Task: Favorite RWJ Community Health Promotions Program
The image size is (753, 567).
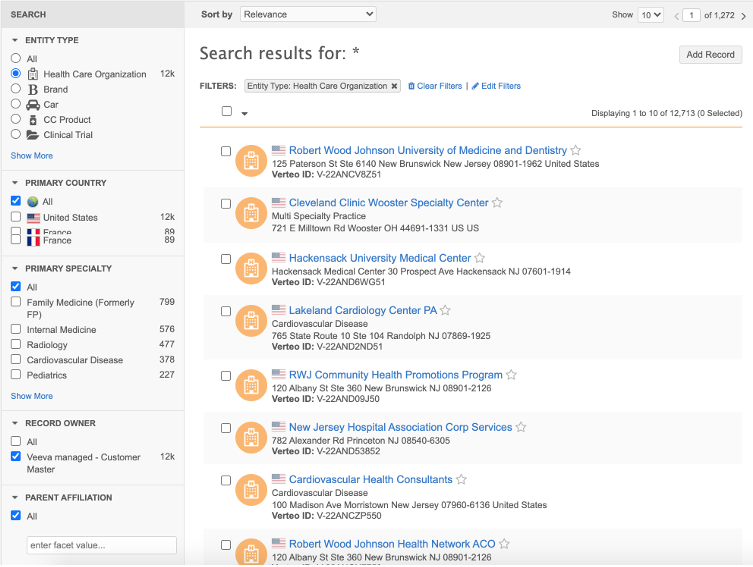Action: tap(511, 374)
